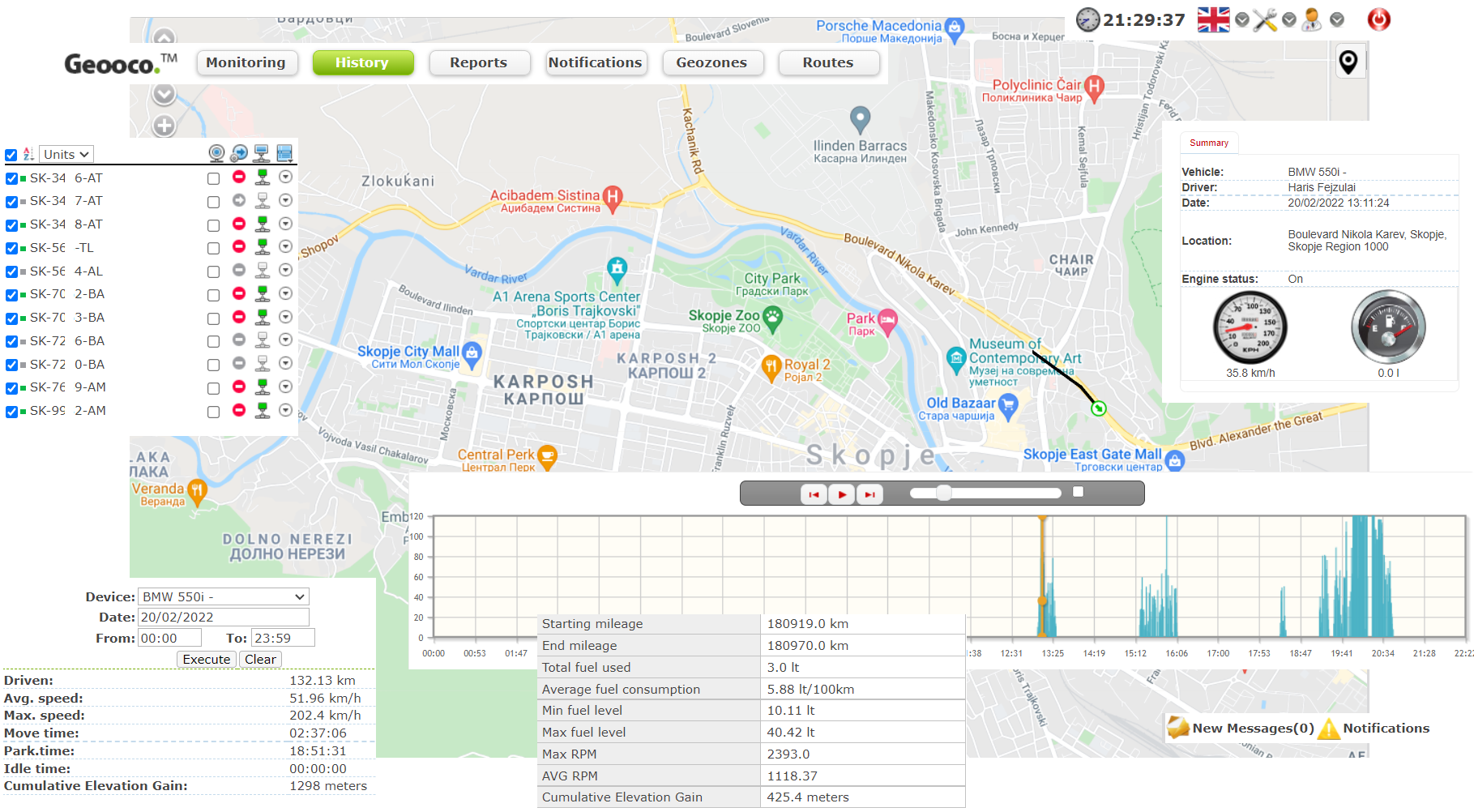The height and width of the screenshot is (812, 1474).
Task: Open the Geozones menu
Action: 712,62
